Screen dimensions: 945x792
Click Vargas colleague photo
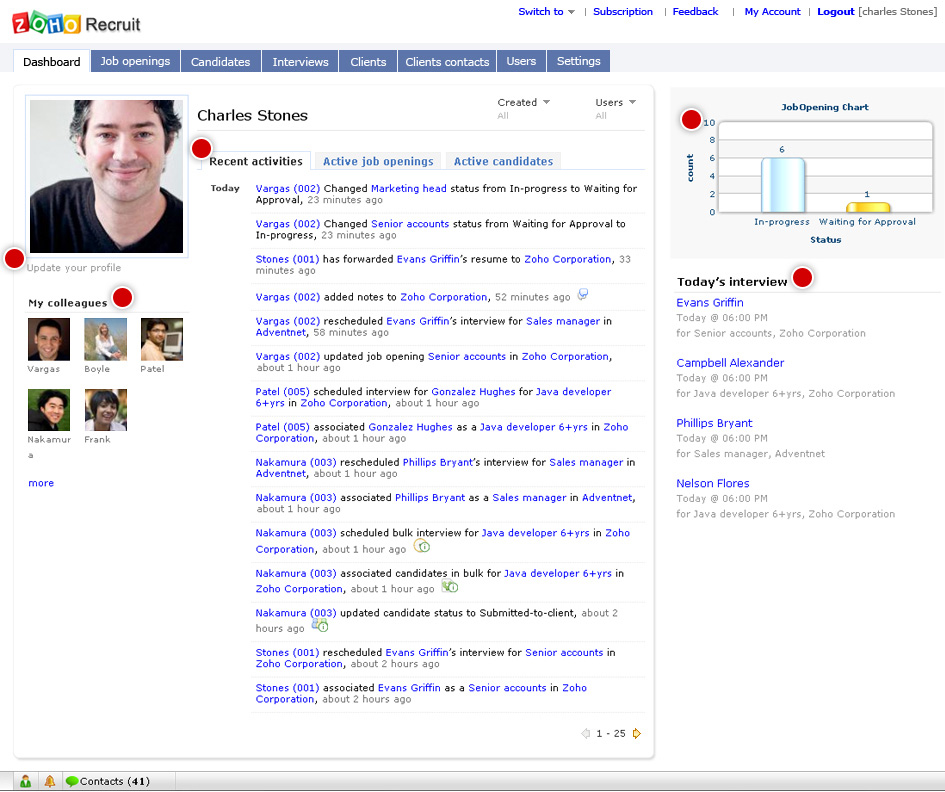tap(49, 339)
